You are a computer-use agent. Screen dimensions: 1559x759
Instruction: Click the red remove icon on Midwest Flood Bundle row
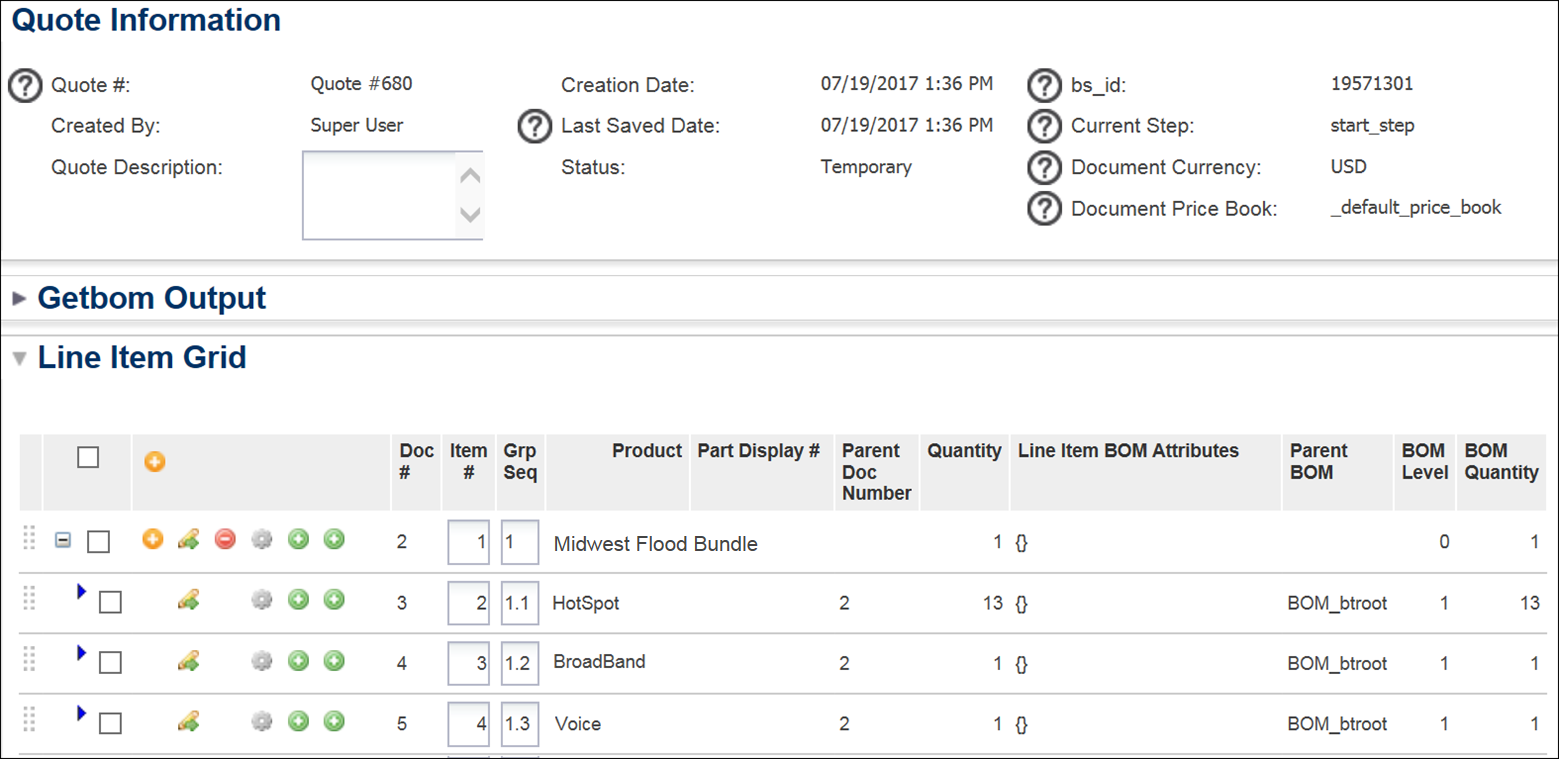[225, 540]
